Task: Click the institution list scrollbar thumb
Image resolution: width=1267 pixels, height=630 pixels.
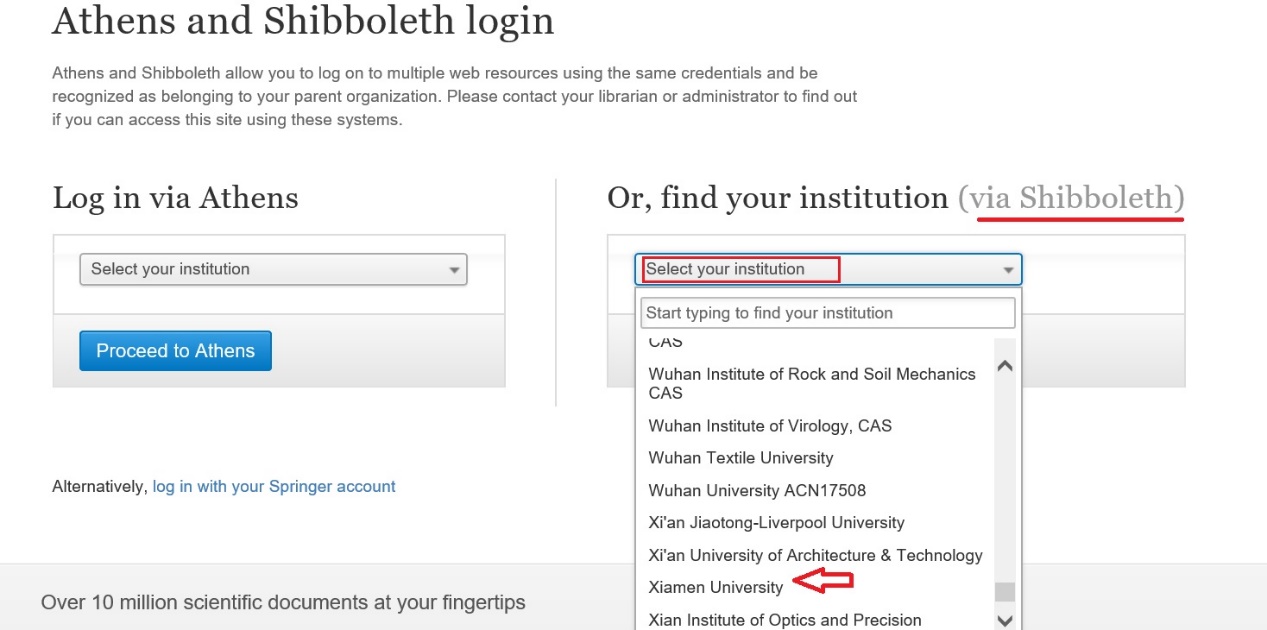Action: click(1005, 591)
